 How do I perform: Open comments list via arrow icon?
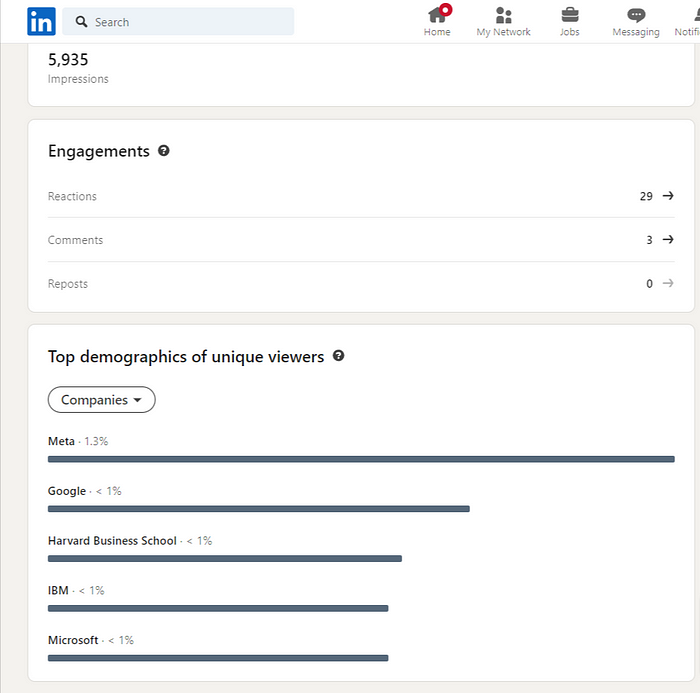668,239
